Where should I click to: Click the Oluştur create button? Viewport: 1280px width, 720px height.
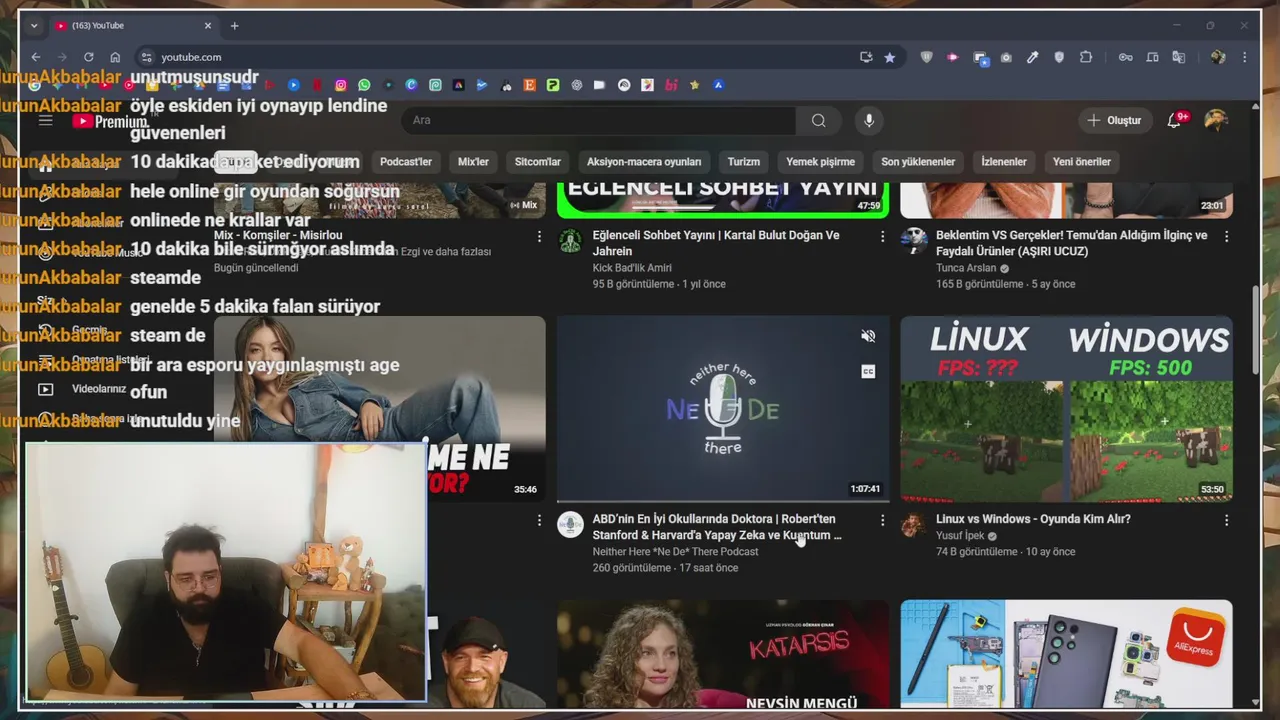(x=1115, y=120)
